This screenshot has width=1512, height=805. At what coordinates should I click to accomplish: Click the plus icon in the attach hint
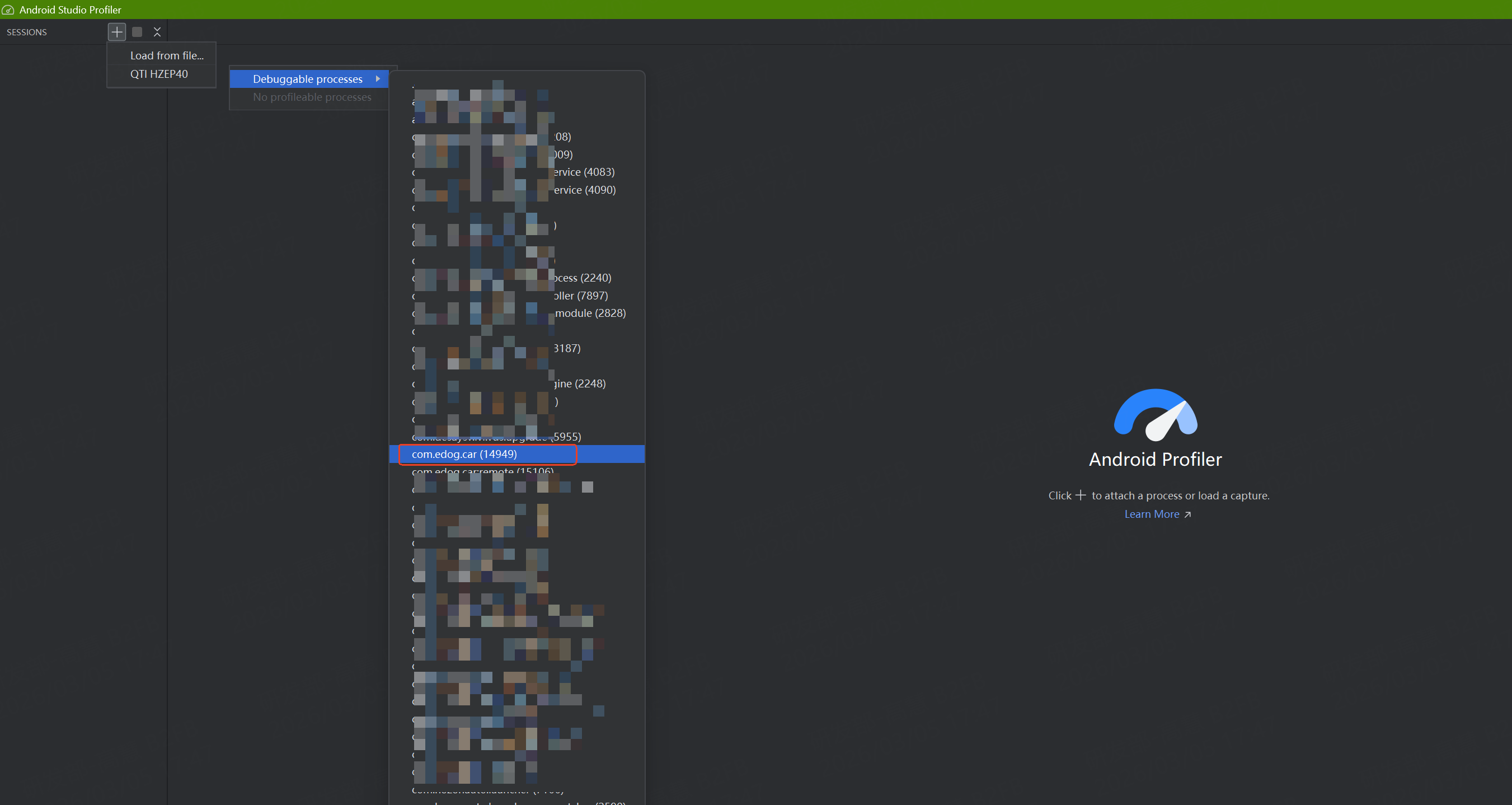coord(1080,495)
